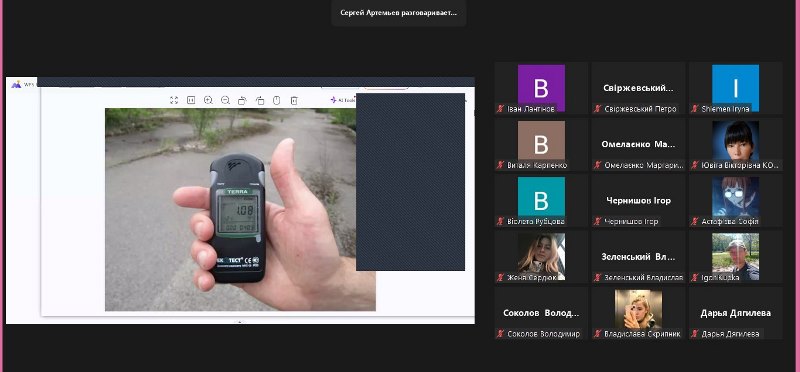This screenshot has height=372, width=800.
Task: Click muted microphone icon beside Дарья Дяпилева
Action: (695, 334)
